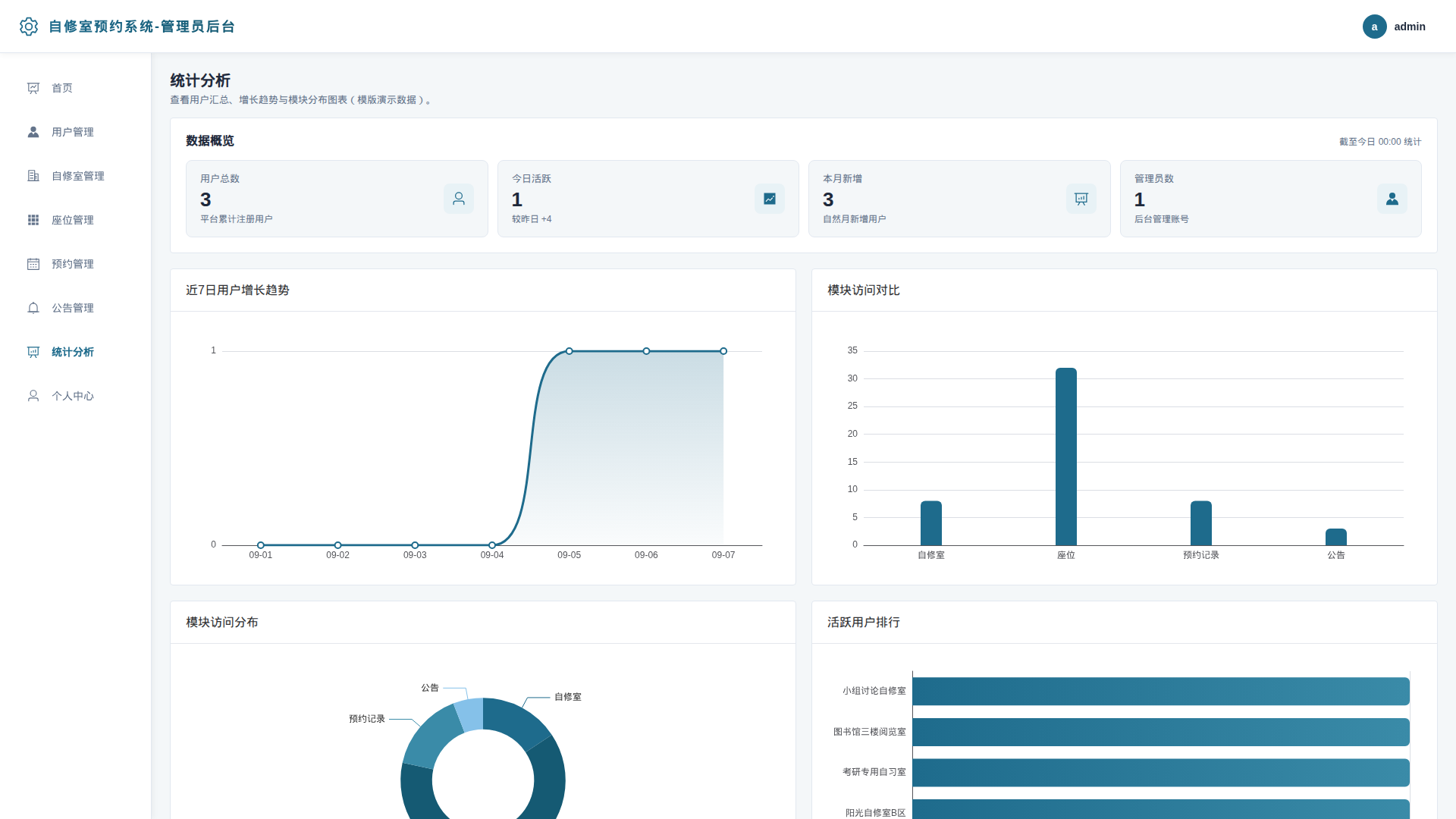Click the presentation icon on the 本月新增 card
Image resolution: width=1456 pixels, height=819 pixels.
point(1081,199)
